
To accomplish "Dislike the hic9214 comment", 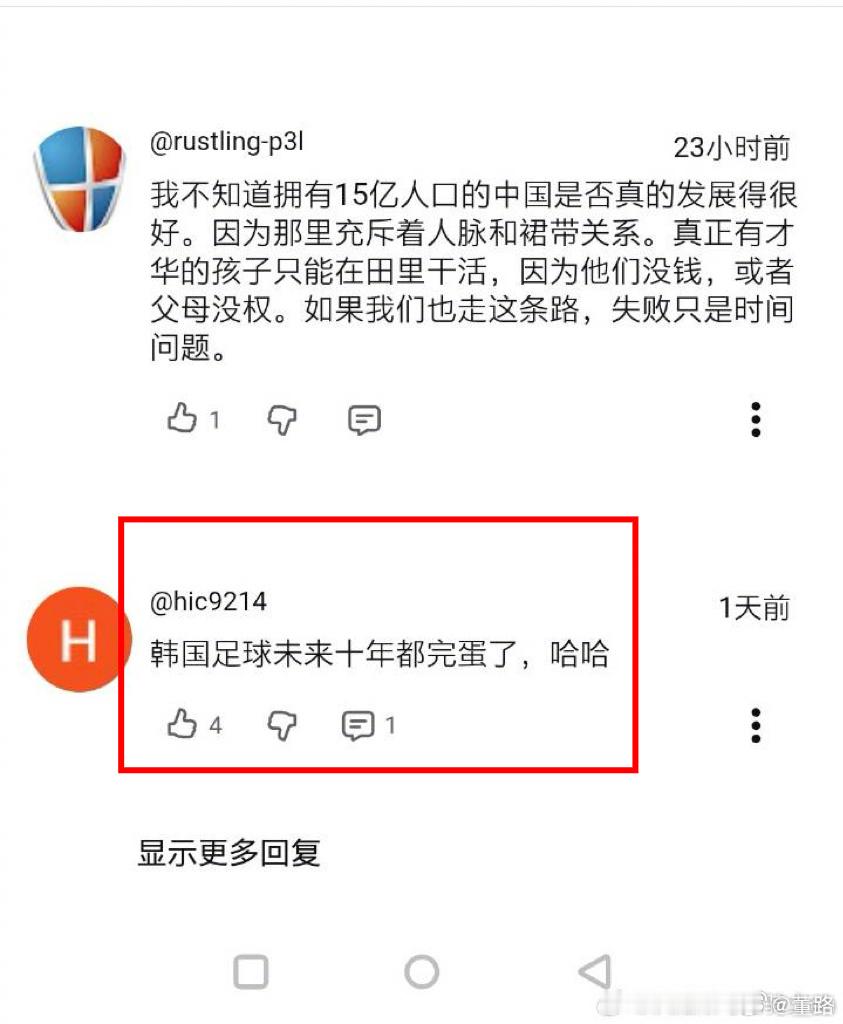I will [x=282, y=725].
